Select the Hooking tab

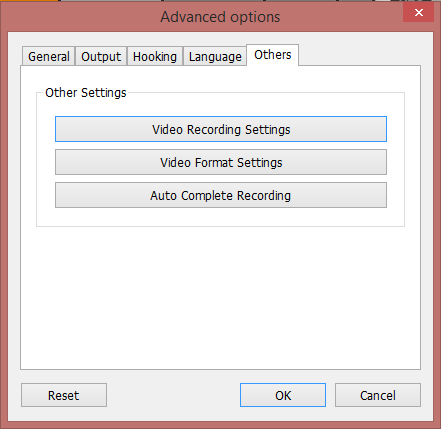pos(155,56)
